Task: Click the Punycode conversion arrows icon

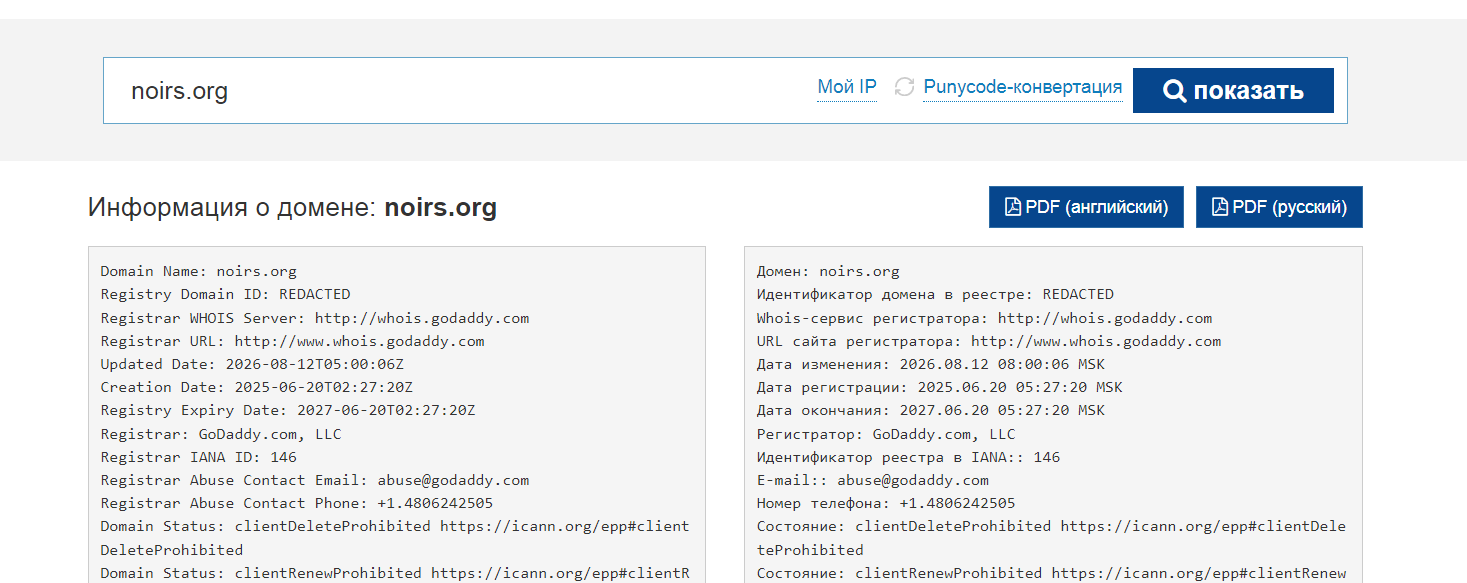Action: 904,87
